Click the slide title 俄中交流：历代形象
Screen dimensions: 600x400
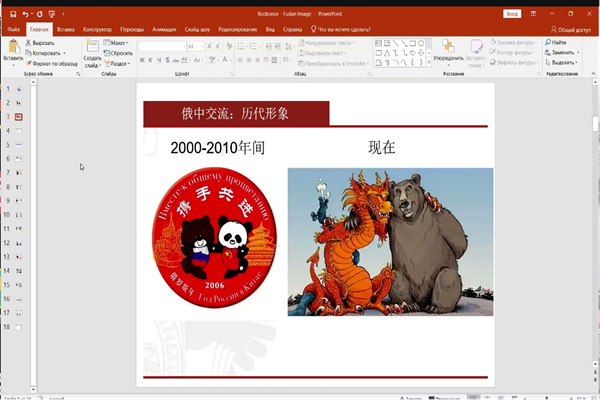pyautogui.click(x=235, y=114)
